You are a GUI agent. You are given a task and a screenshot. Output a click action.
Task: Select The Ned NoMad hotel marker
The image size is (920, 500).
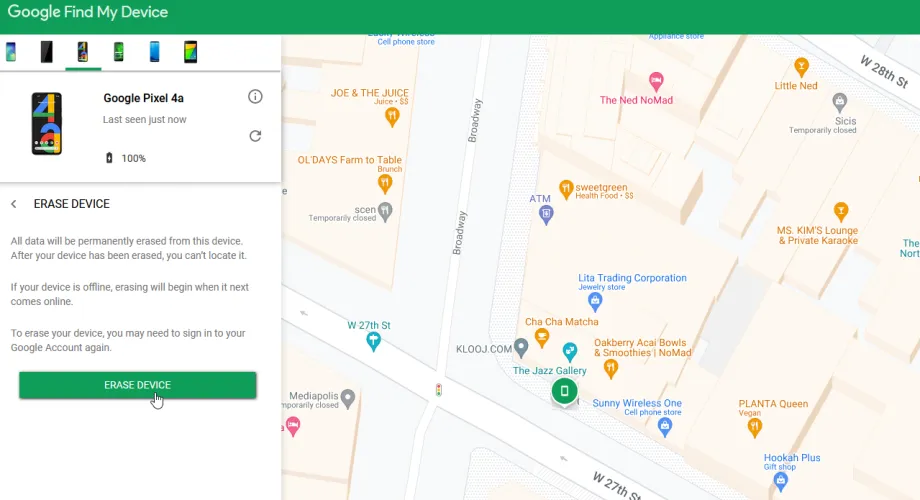tap(656, 80)
